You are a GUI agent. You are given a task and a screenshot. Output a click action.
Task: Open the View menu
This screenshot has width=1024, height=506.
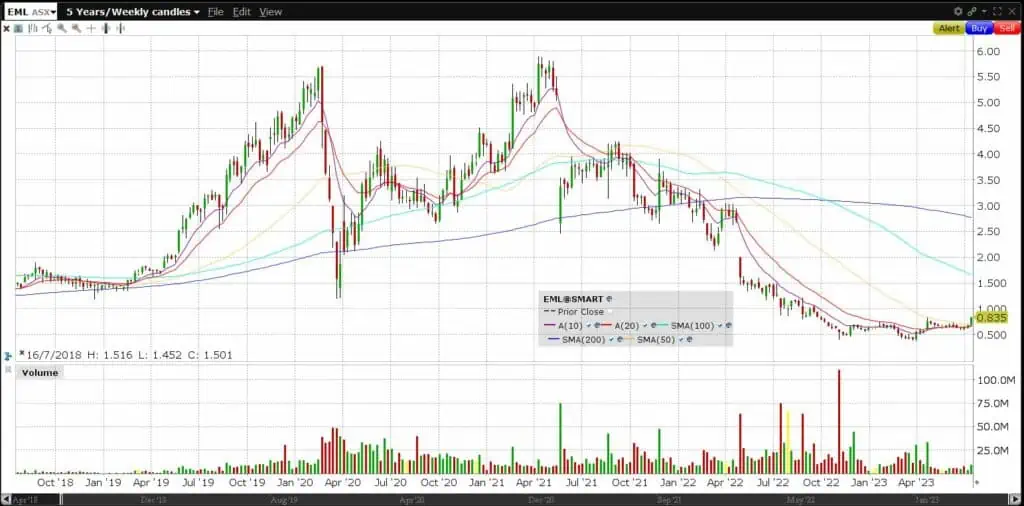270,12
